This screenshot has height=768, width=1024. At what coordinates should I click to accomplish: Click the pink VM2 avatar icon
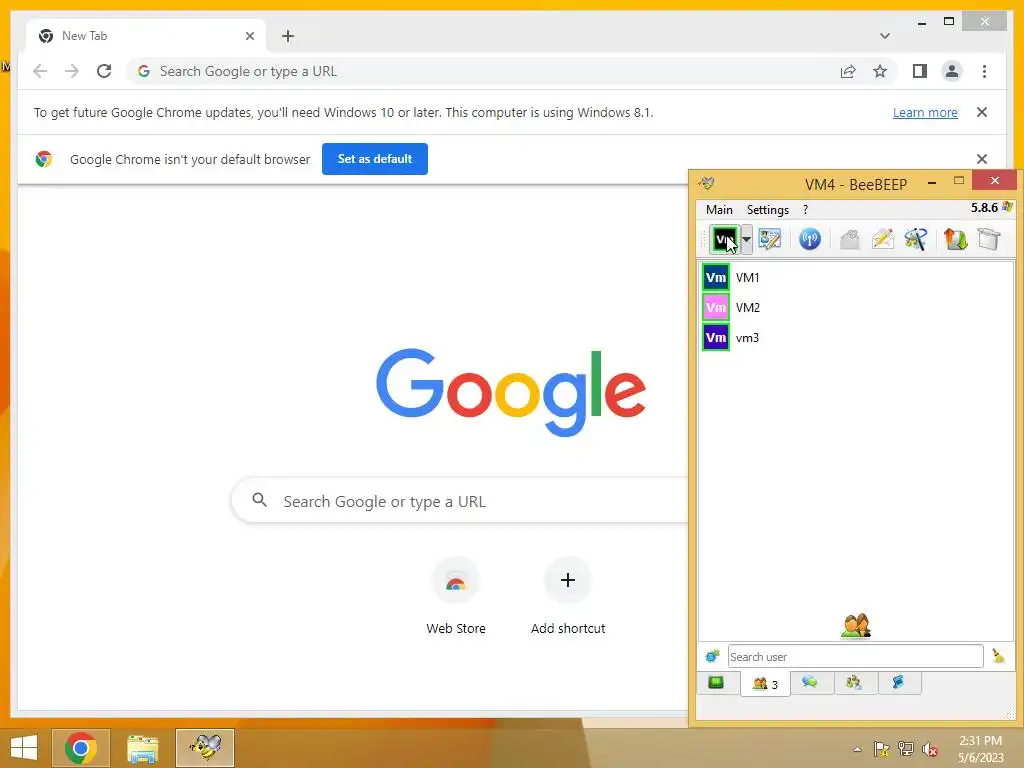[x=716, y=308]
